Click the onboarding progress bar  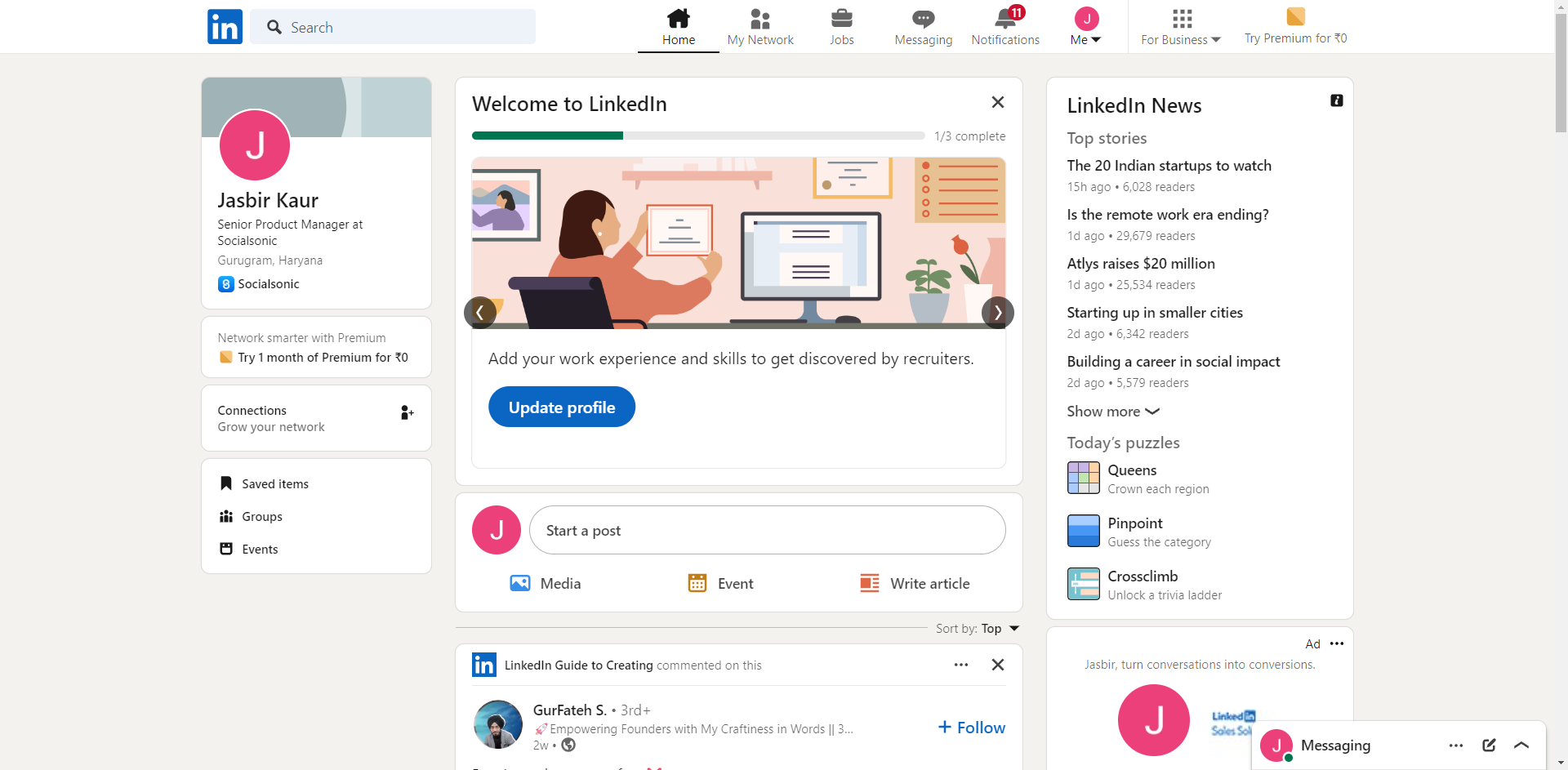pos(698,136)
